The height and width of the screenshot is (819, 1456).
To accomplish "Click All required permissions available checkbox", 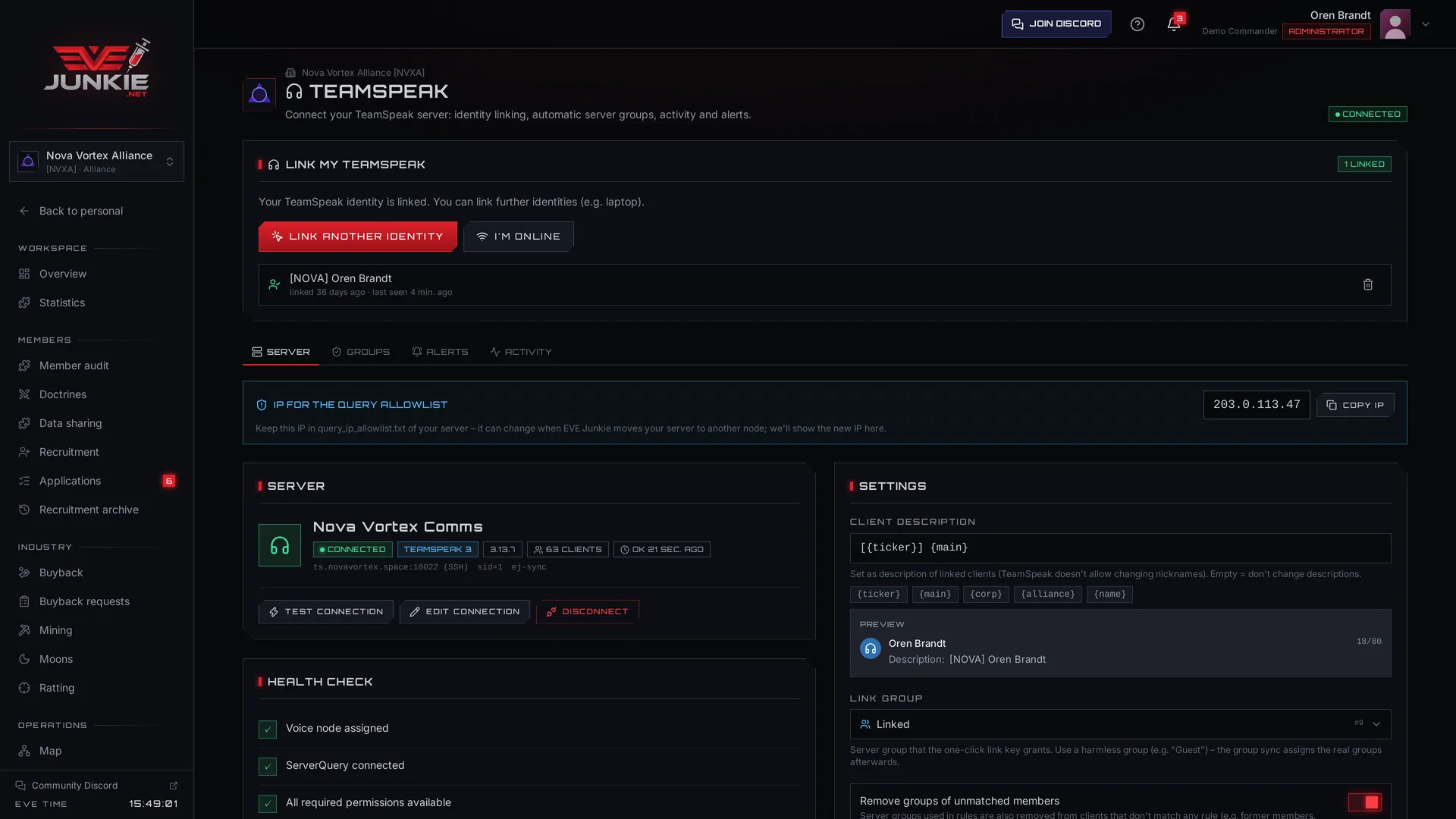I will (268, 803).
